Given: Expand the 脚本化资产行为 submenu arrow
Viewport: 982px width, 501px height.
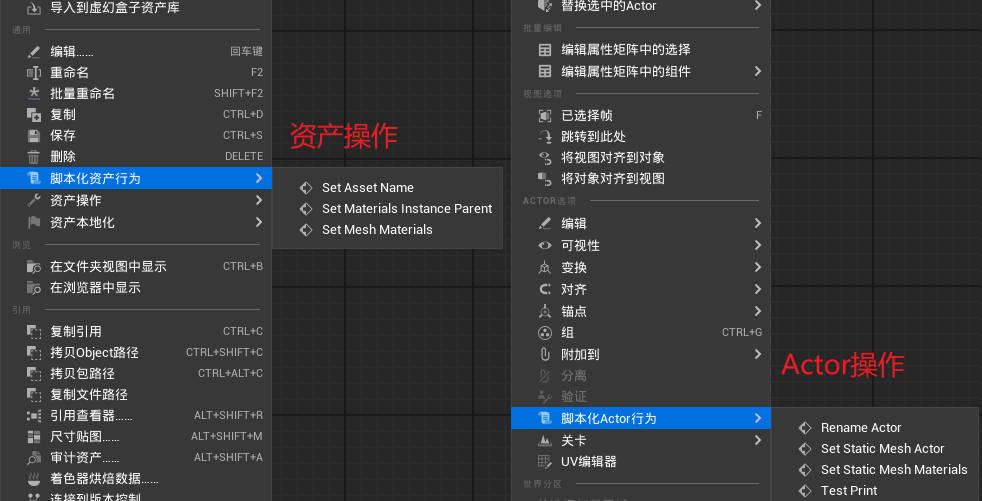Looking at the screenshot, I should pyautogui.click(x=259, y=178).
